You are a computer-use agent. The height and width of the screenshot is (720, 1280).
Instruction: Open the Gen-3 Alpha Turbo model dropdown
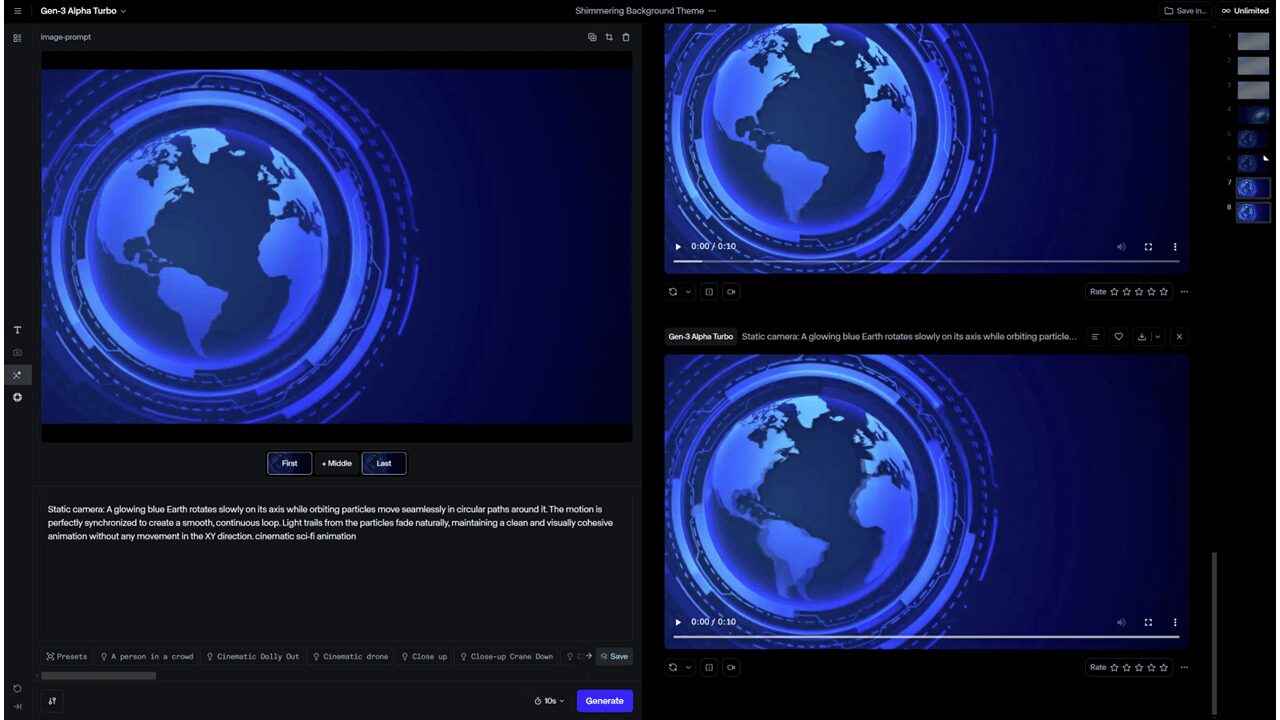(x=83, y=11)
